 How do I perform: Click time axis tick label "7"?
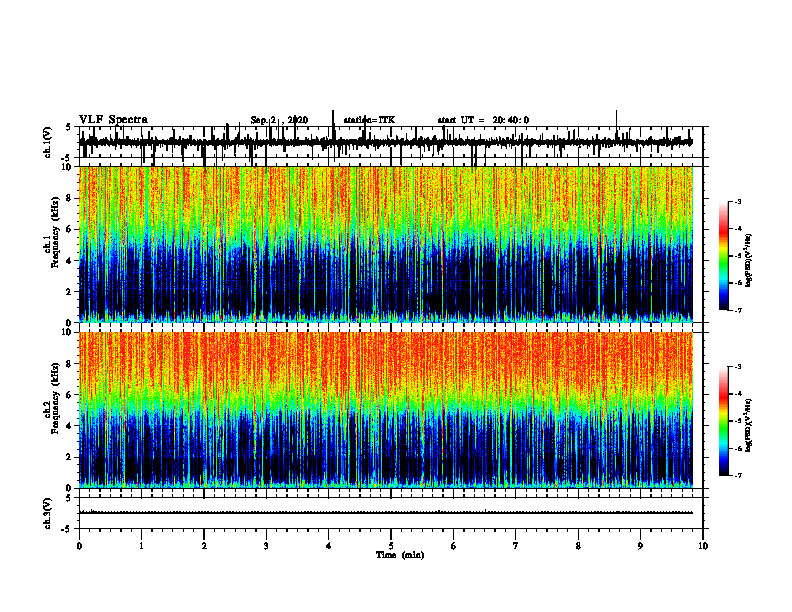(x=516, y=546)
